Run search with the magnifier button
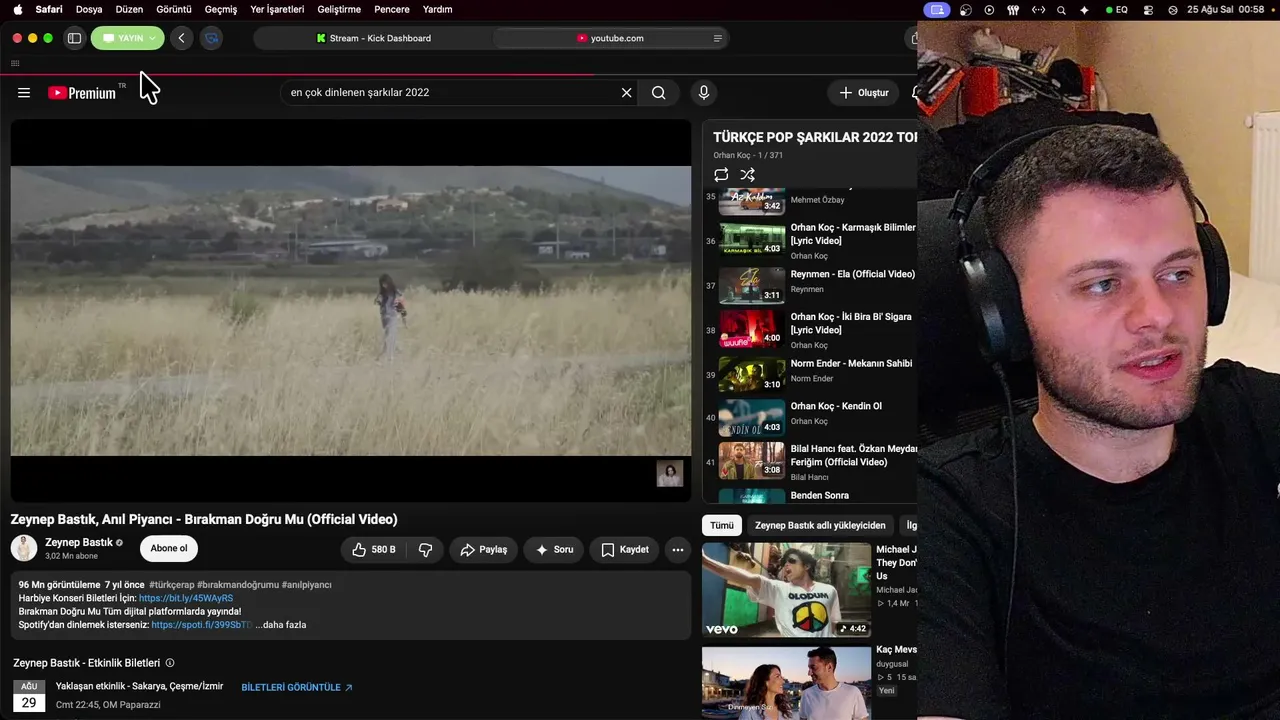This screenshot has height=720, width=1280. tap(658, 93)
